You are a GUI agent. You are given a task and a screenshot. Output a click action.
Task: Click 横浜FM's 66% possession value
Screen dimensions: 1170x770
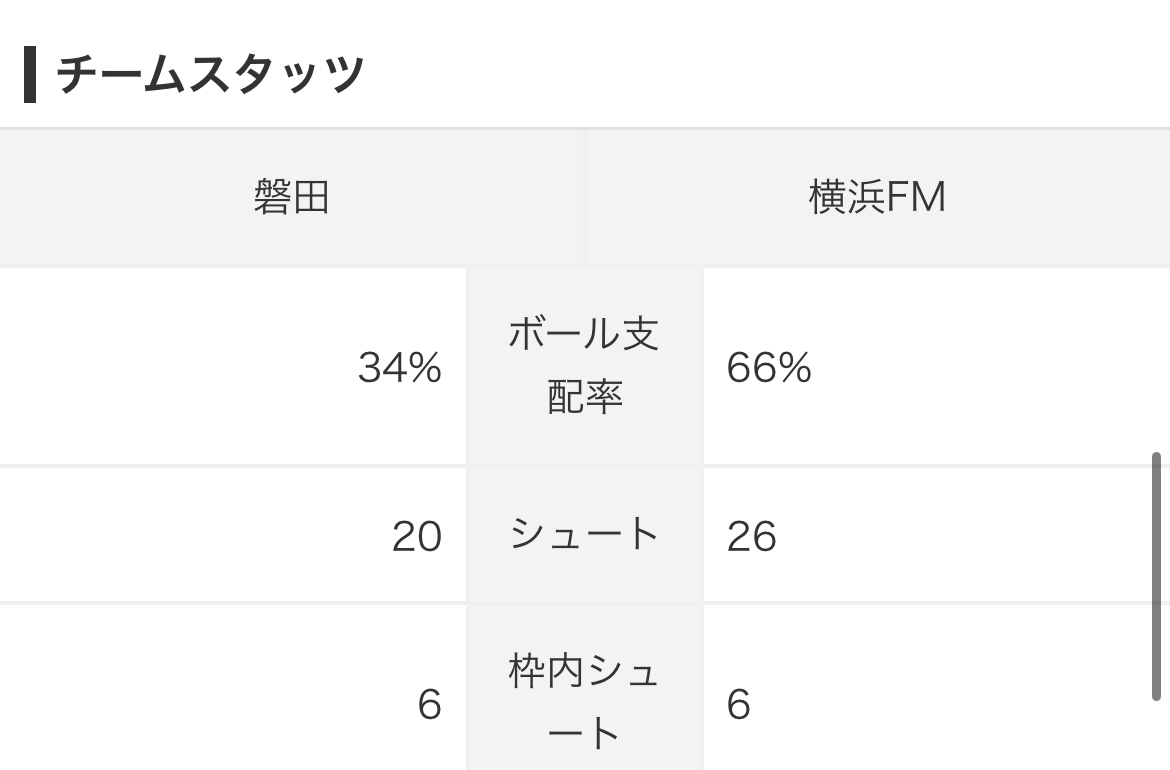pos(769,369)
